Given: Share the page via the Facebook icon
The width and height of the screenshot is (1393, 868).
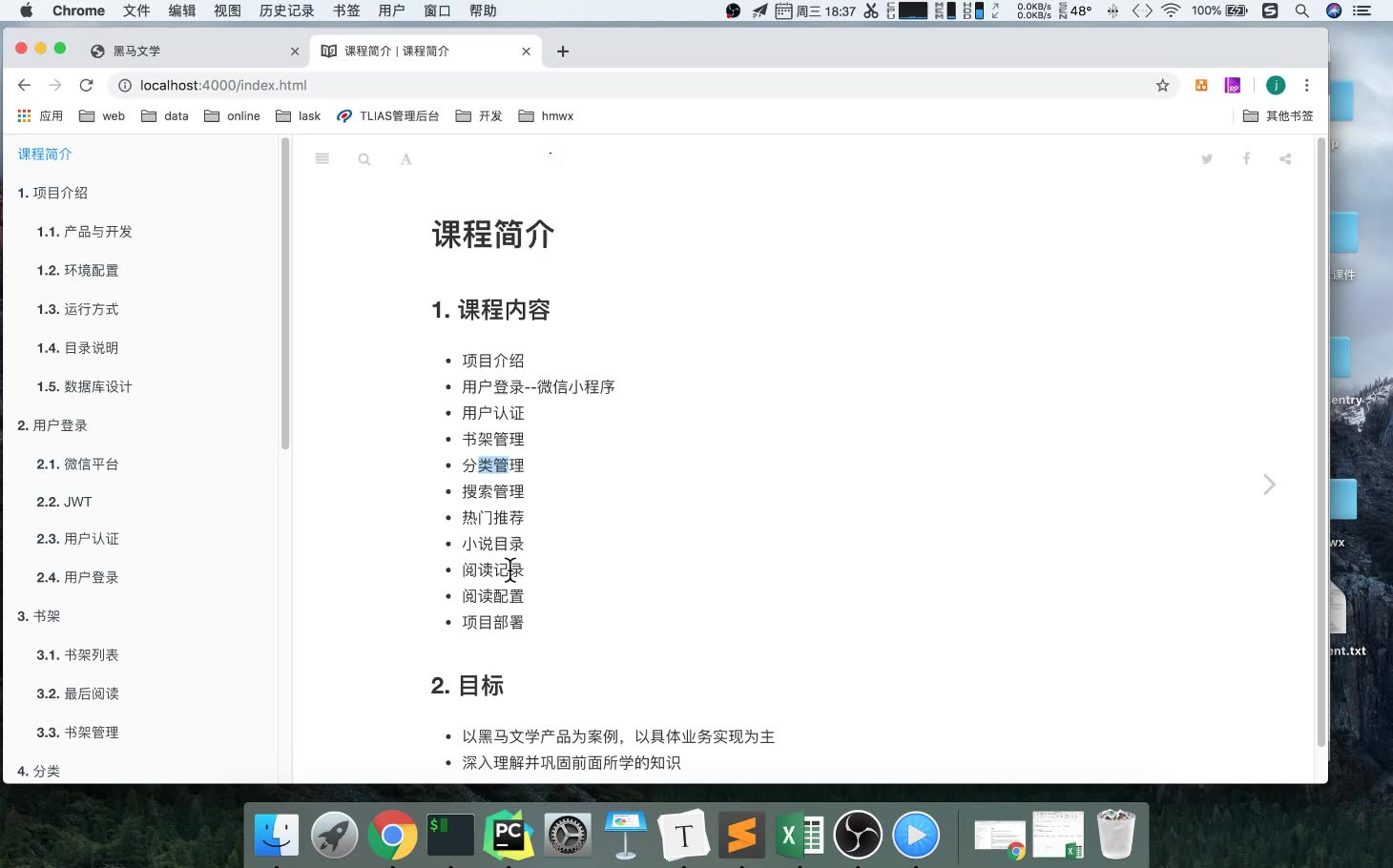Looking at the screenshot, I should tap(1246, 159).
